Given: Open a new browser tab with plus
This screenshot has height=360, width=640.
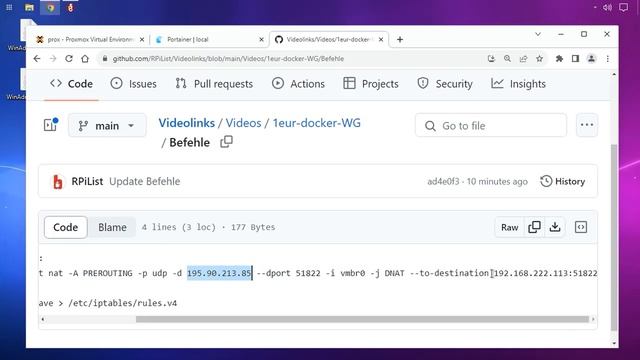Looking at the screenshot, I should pos(400,40).
